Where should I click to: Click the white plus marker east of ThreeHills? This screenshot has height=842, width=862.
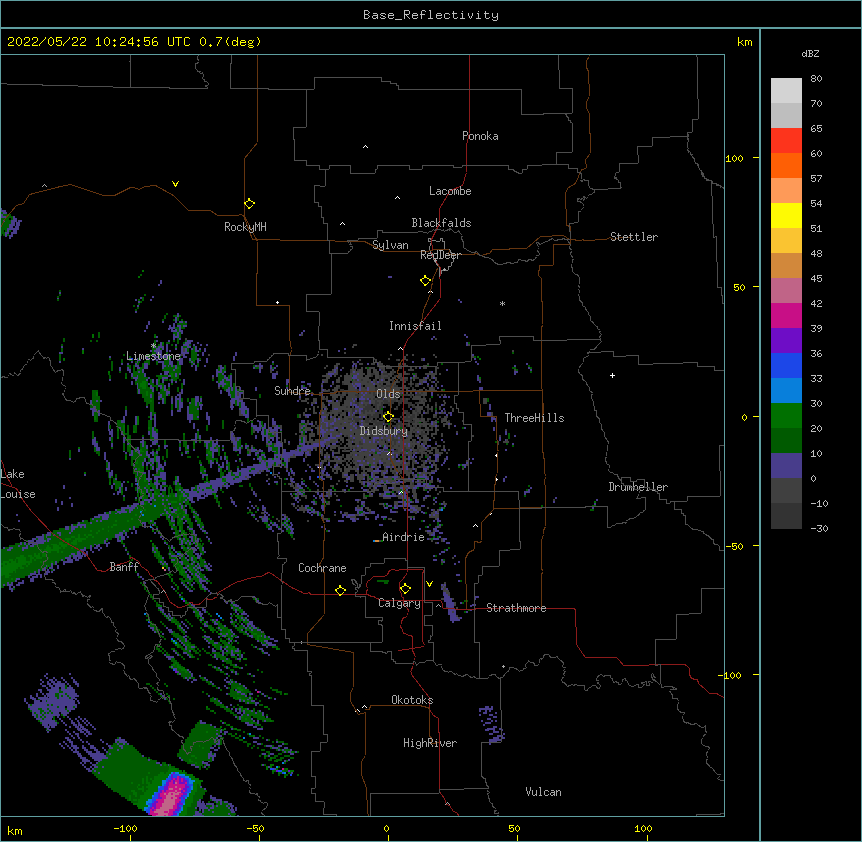[x=612, y=375]
